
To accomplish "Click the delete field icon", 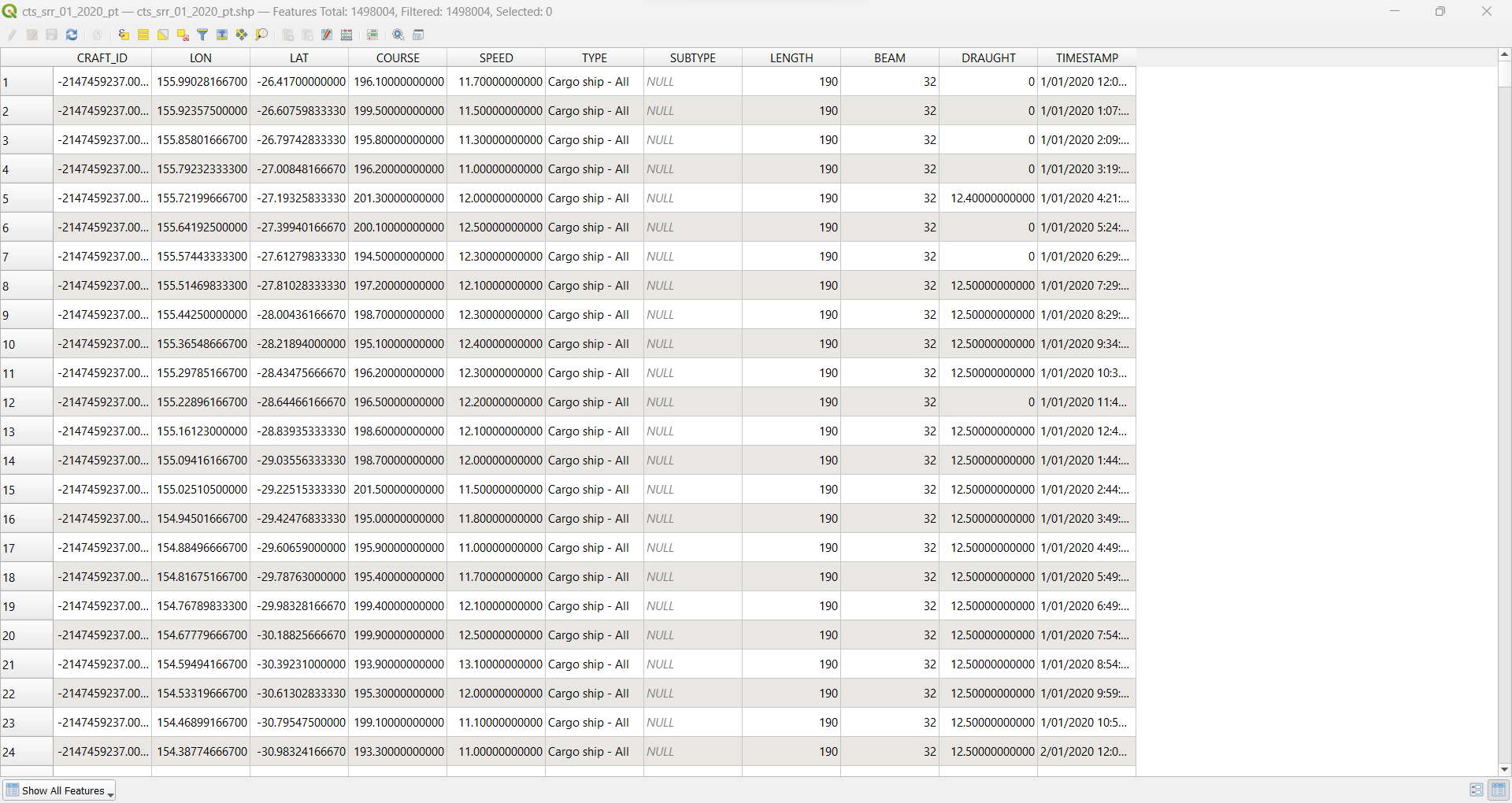I will pyautogui.click(x=307, y=35).
